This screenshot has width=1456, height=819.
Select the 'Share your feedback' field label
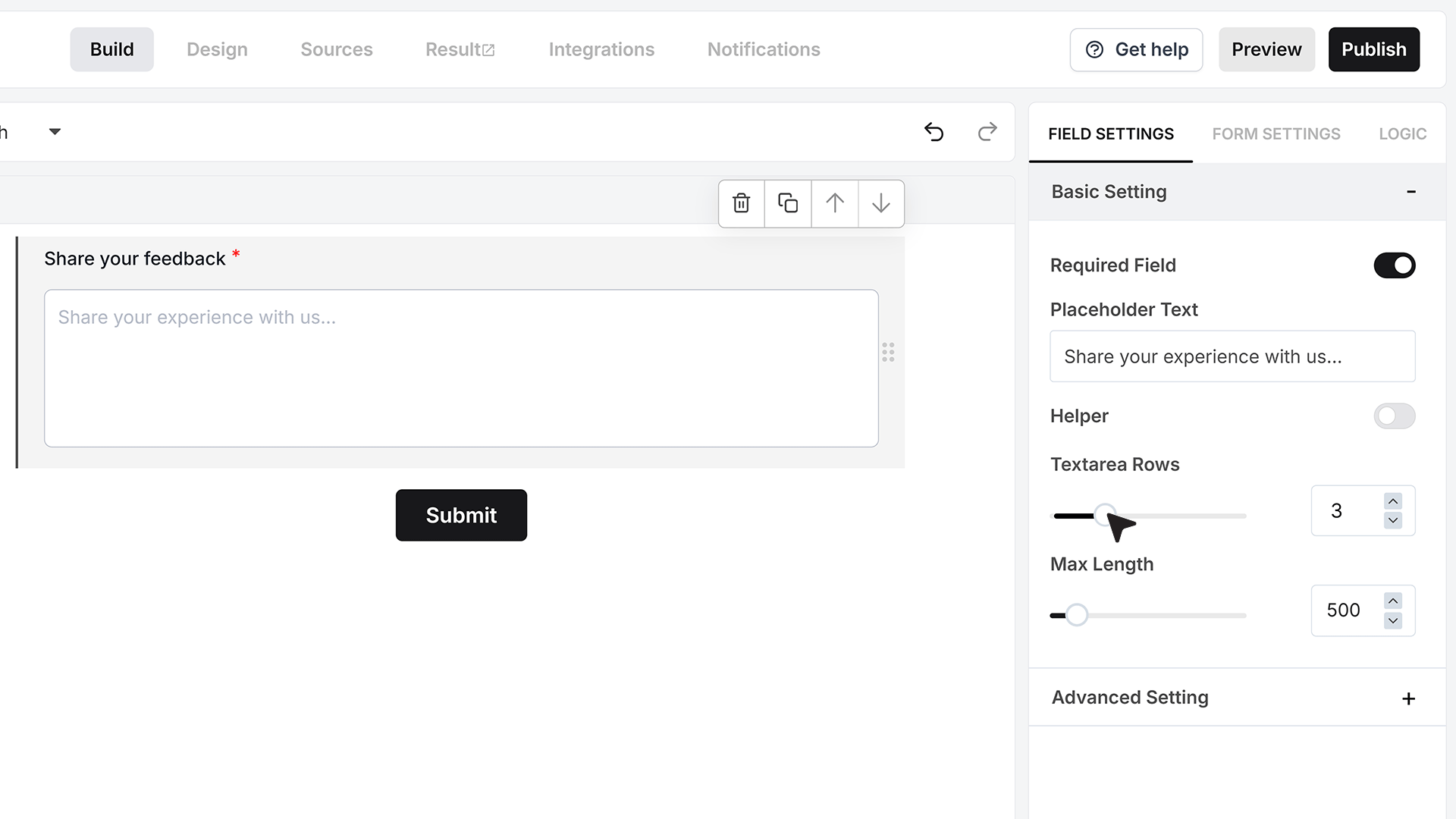134,259
